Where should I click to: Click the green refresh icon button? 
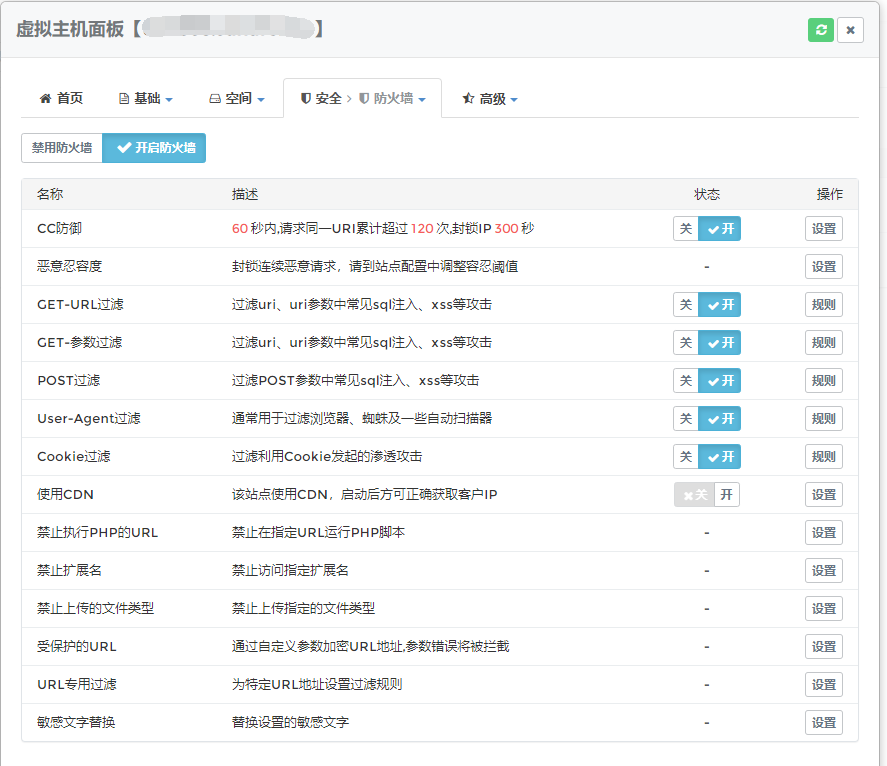tap(821, 30)
